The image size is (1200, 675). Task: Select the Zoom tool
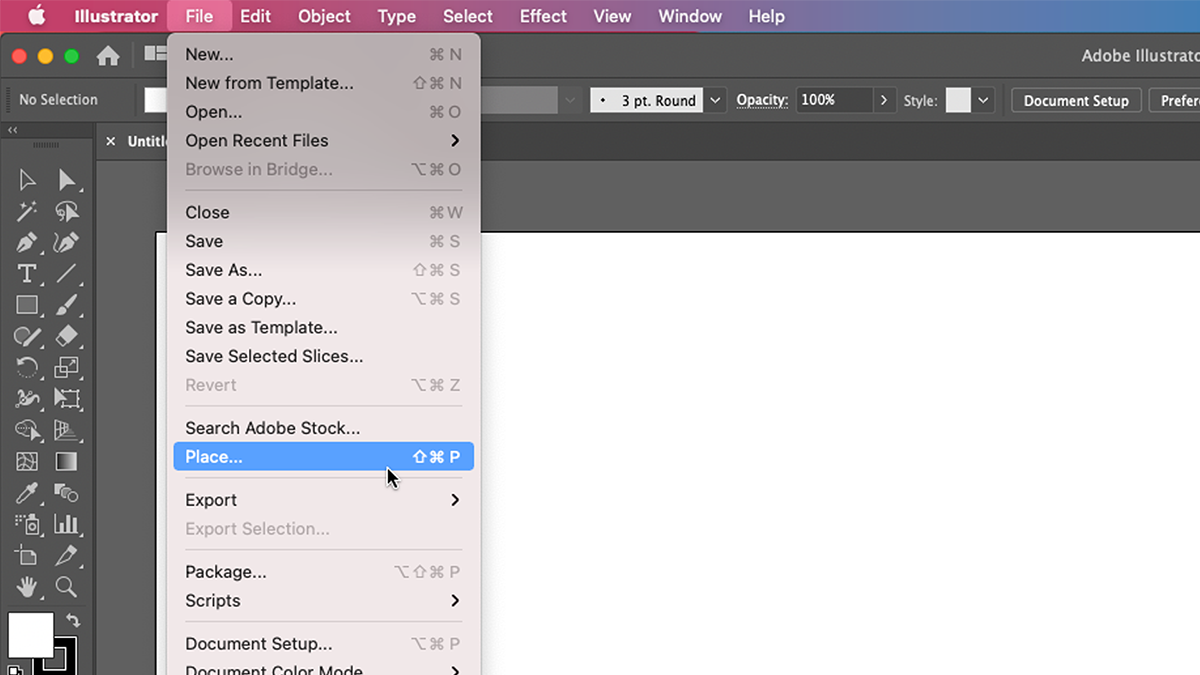point(66,588)
